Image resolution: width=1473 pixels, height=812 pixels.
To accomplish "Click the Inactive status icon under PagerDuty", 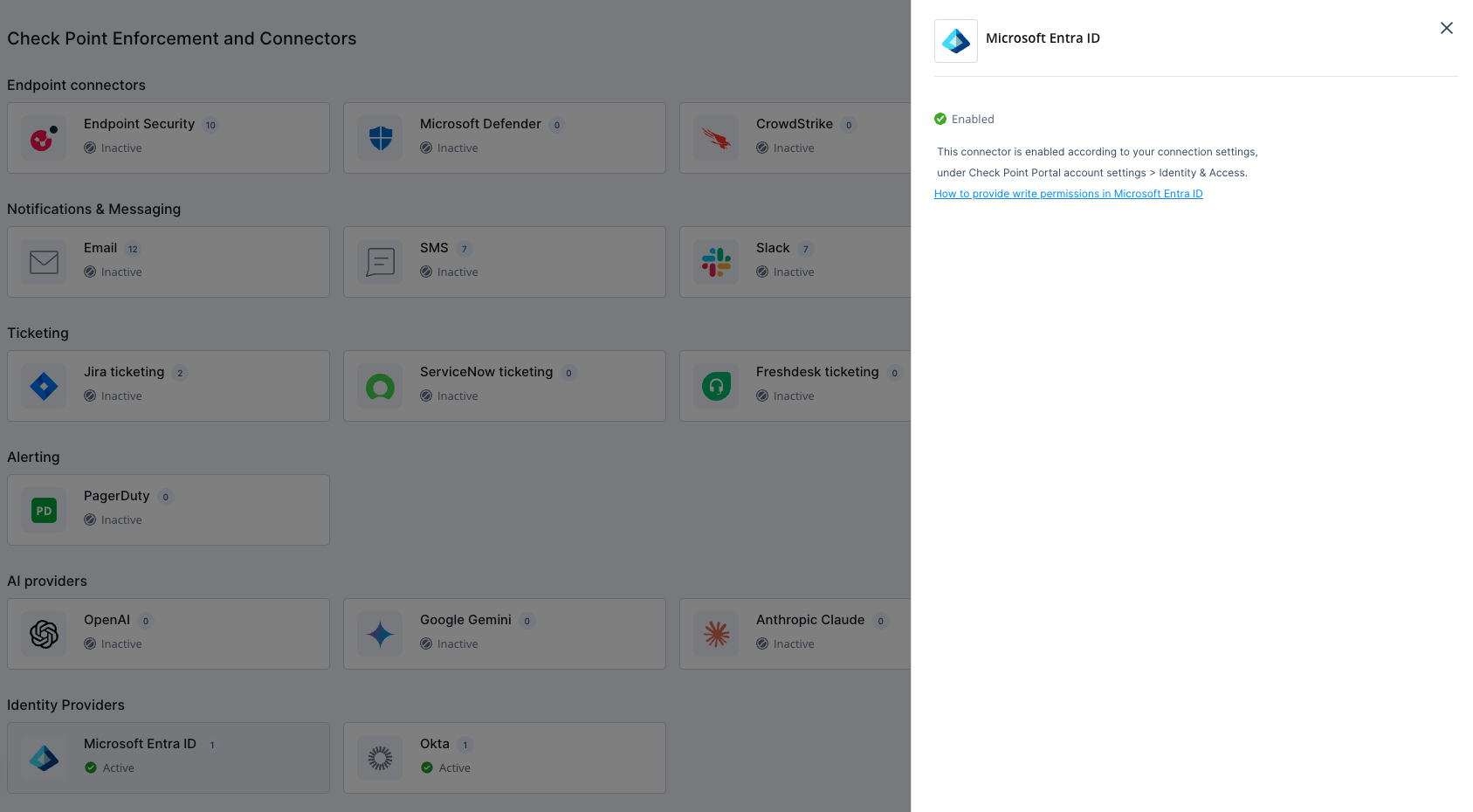I will pos(90,520).
